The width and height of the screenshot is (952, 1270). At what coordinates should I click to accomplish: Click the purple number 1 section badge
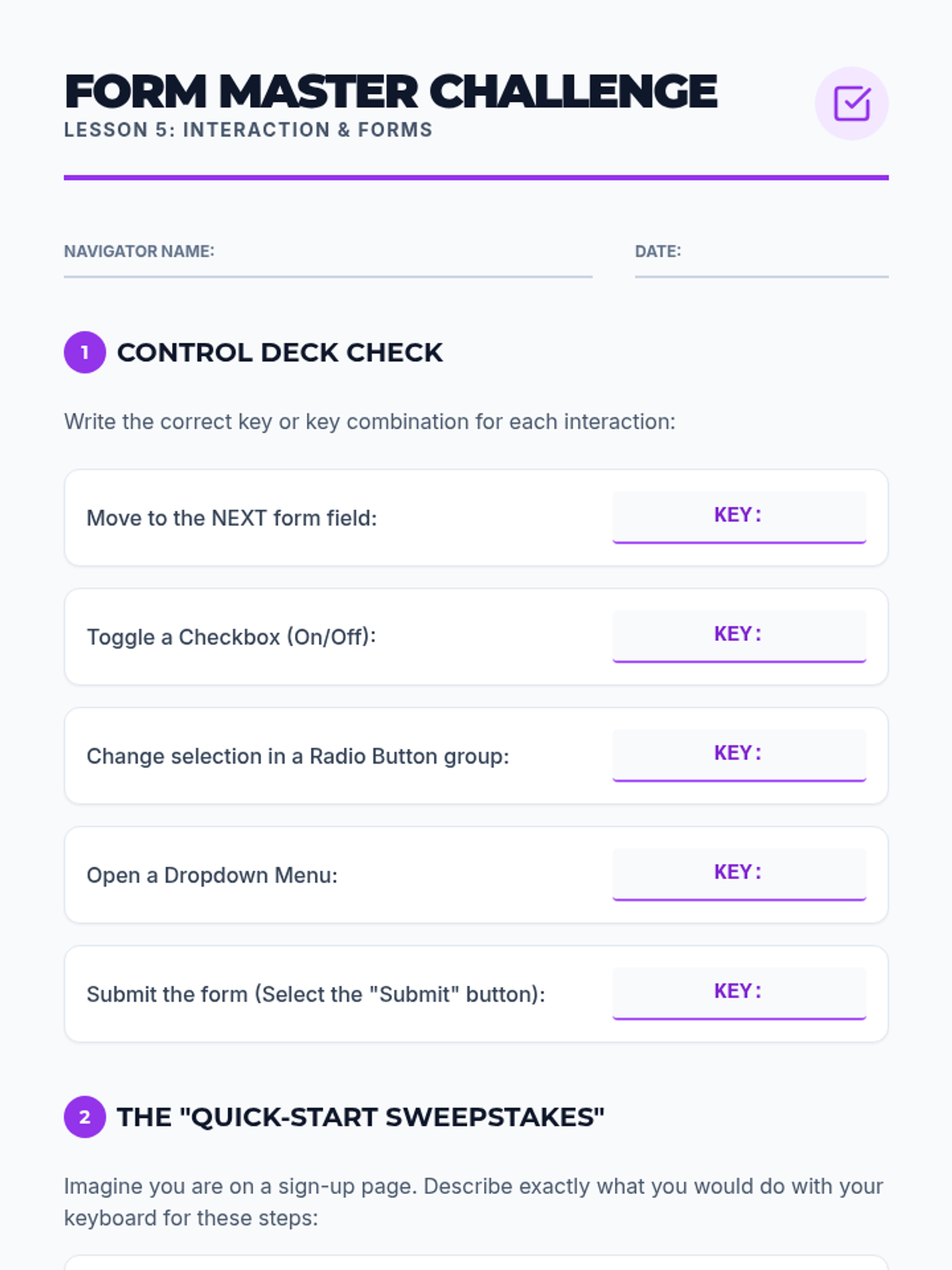pos(85,352)
